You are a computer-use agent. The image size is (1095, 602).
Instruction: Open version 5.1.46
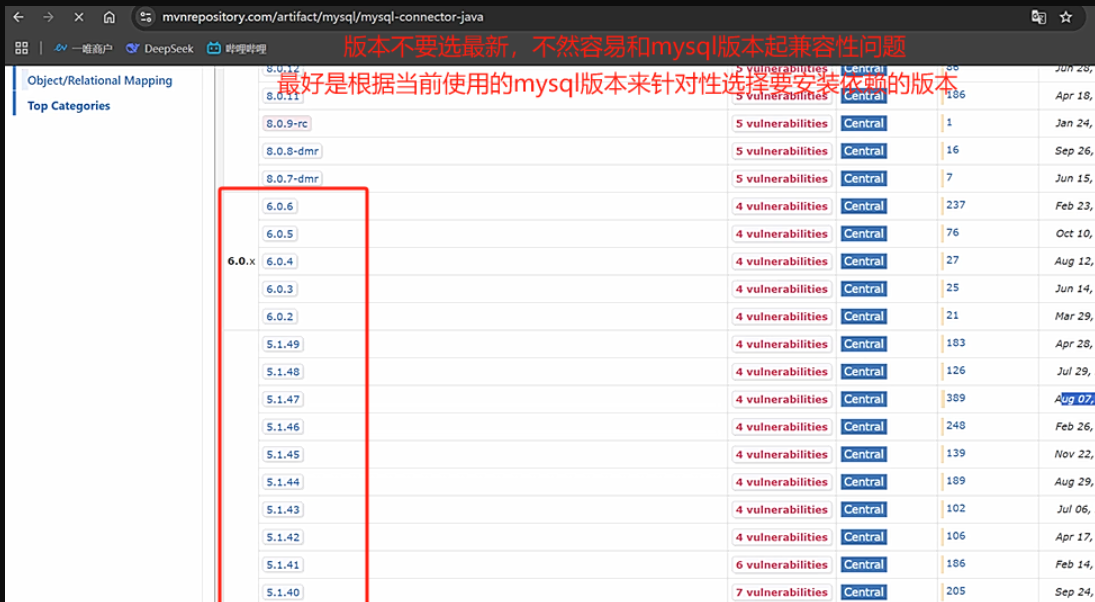tap(283, 427)
